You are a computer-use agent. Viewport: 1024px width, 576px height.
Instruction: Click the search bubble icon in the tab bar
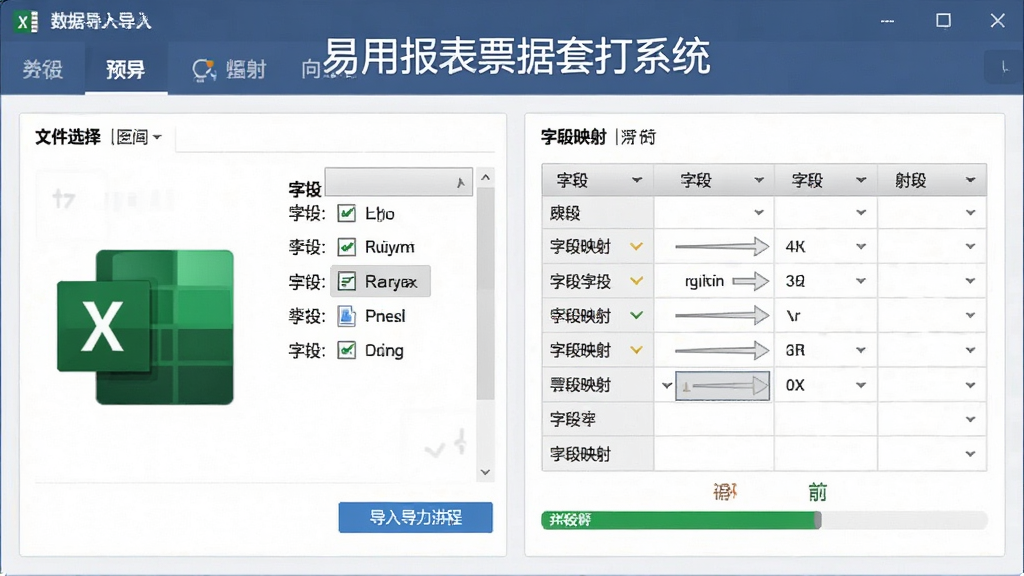[x=204, y=70]
